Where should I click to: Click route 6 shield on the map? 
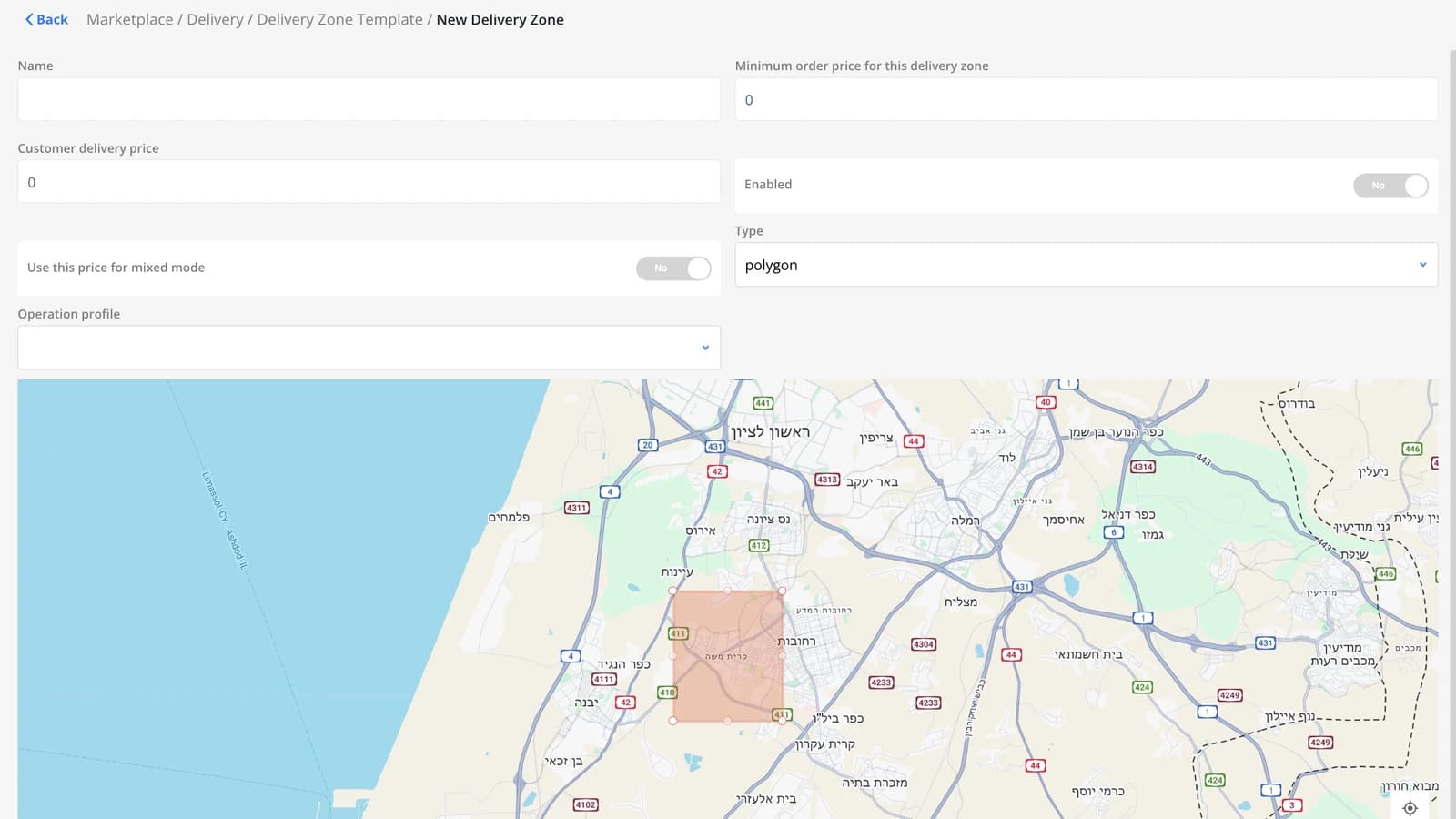tap(1113, 532)
